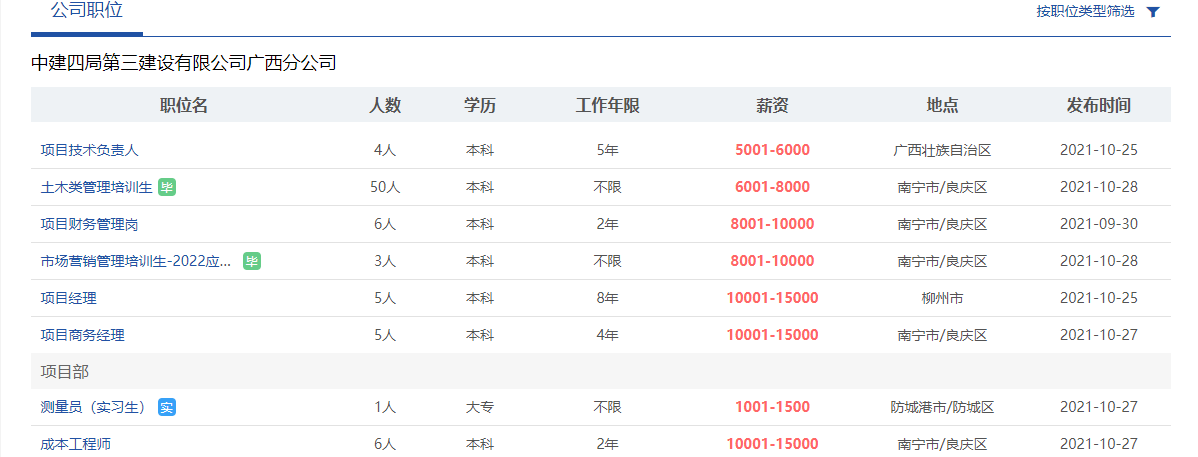Open 项目经理 job link
Viewport: 1198px width, 457px height.
pos(69,298)
